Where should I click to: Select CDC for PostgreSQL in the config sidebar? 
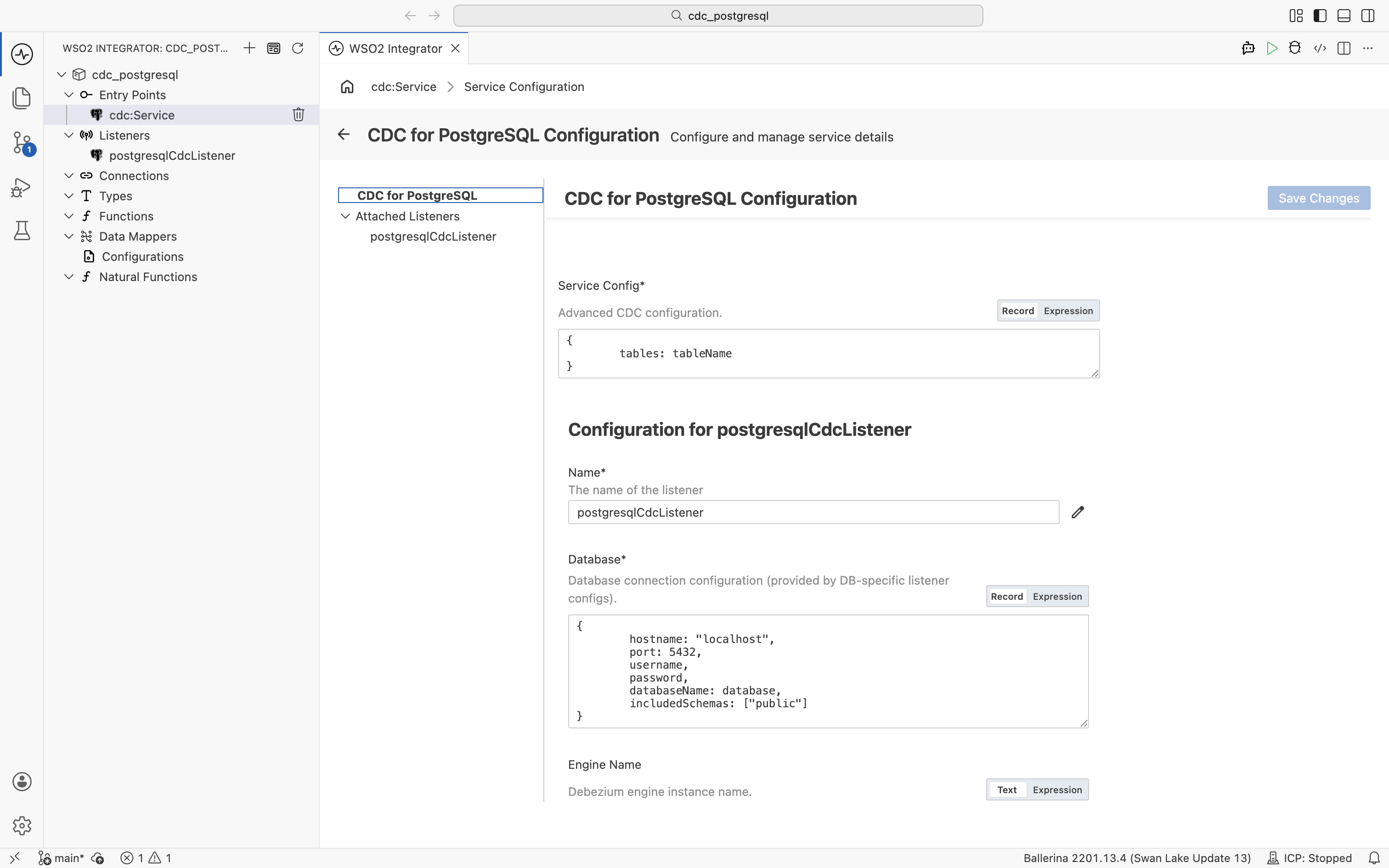[440, 195]
